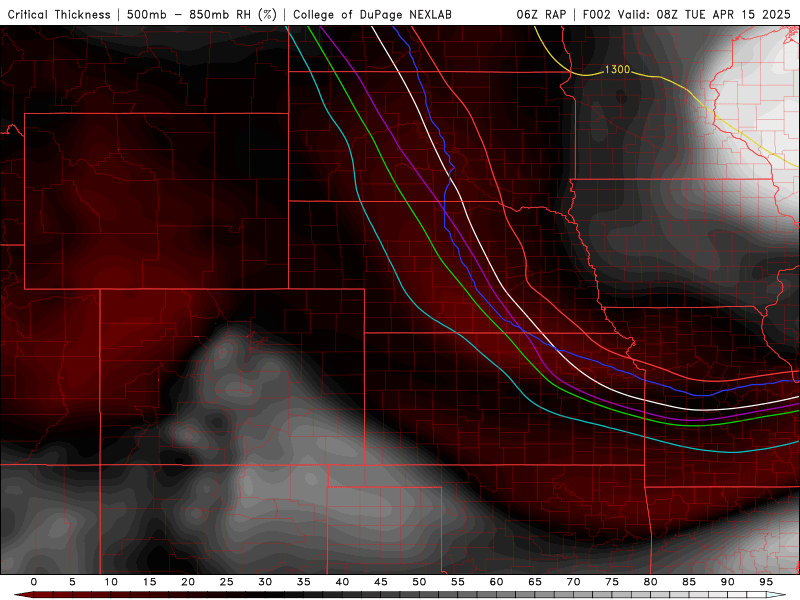Select the '06Z RAP' model run label
The height and width of the screenshot is (600, 800).
pos(541,15)
